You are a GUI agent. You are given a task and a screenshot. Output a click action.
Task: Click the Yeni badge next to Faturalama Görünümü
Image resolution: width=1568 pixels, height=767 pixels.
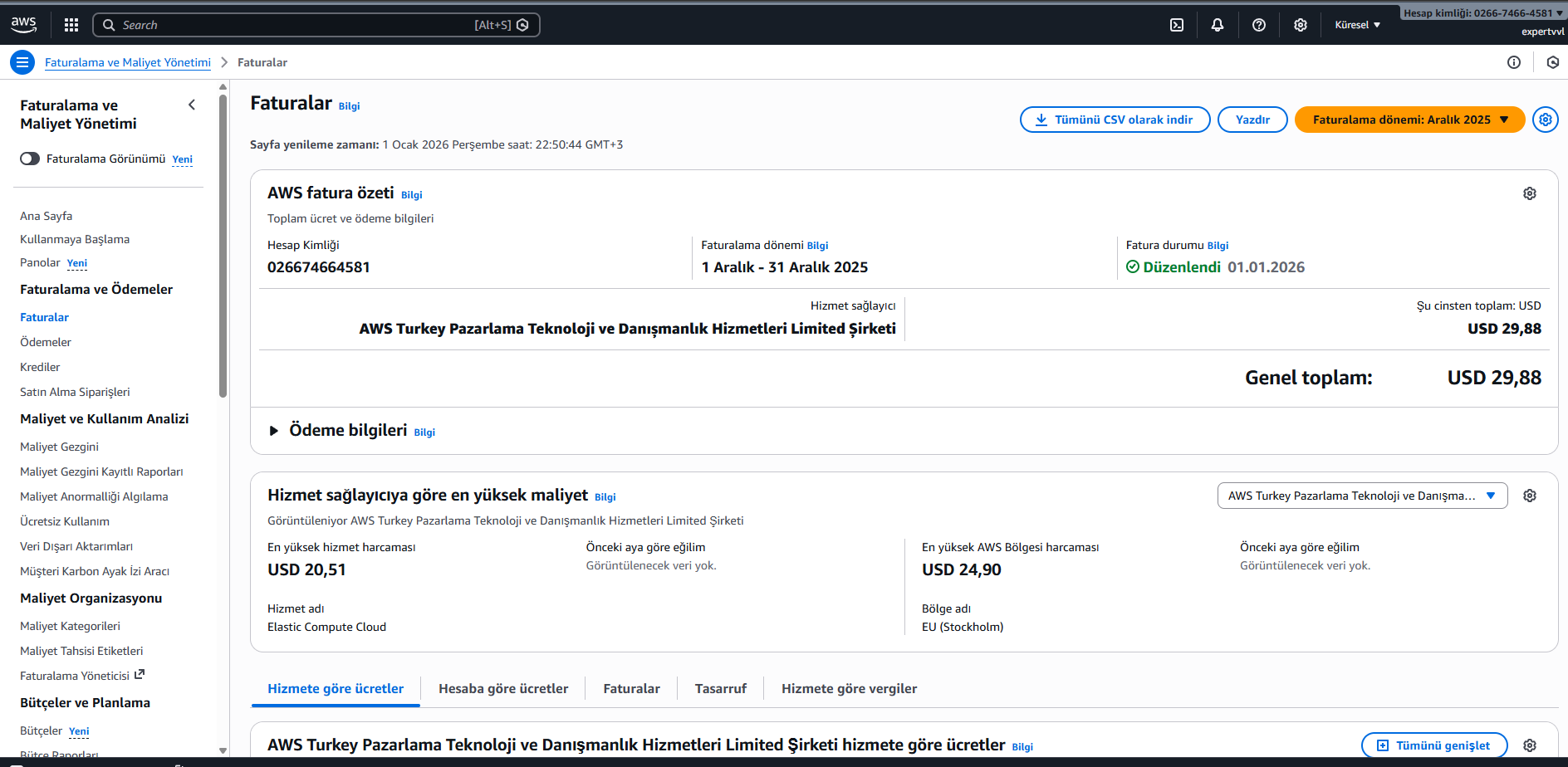[183, 159]
